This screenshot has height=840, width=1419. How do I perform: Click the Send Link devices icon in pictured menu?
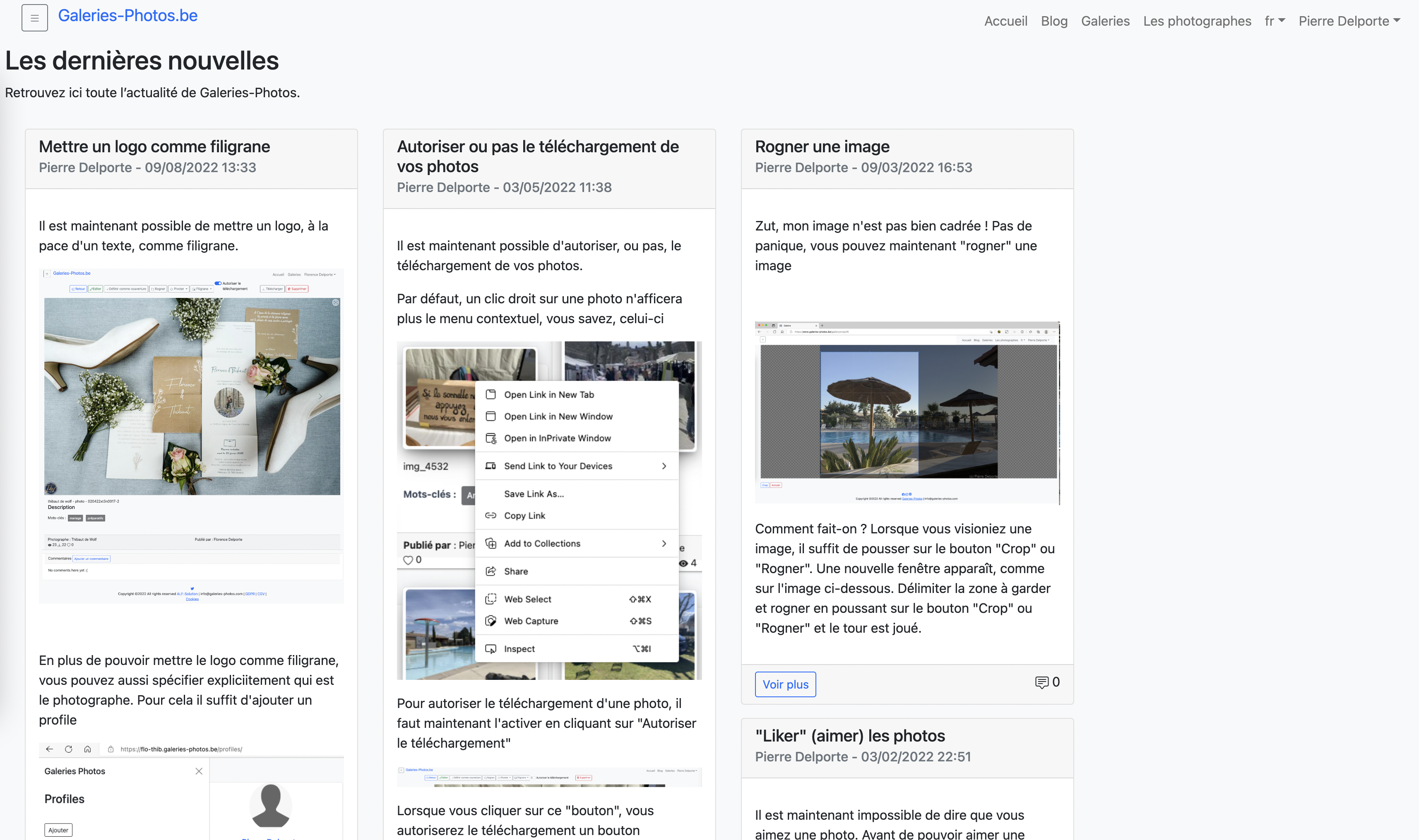491,466
